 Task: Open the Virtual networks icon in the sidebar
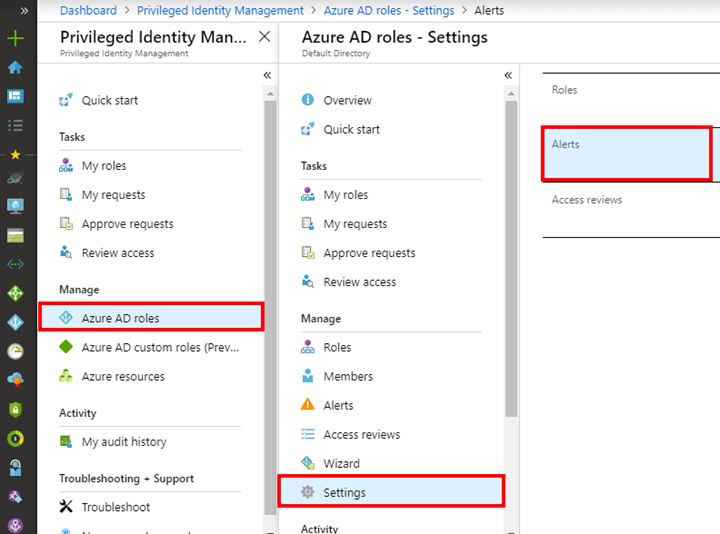tap(15, 264)
